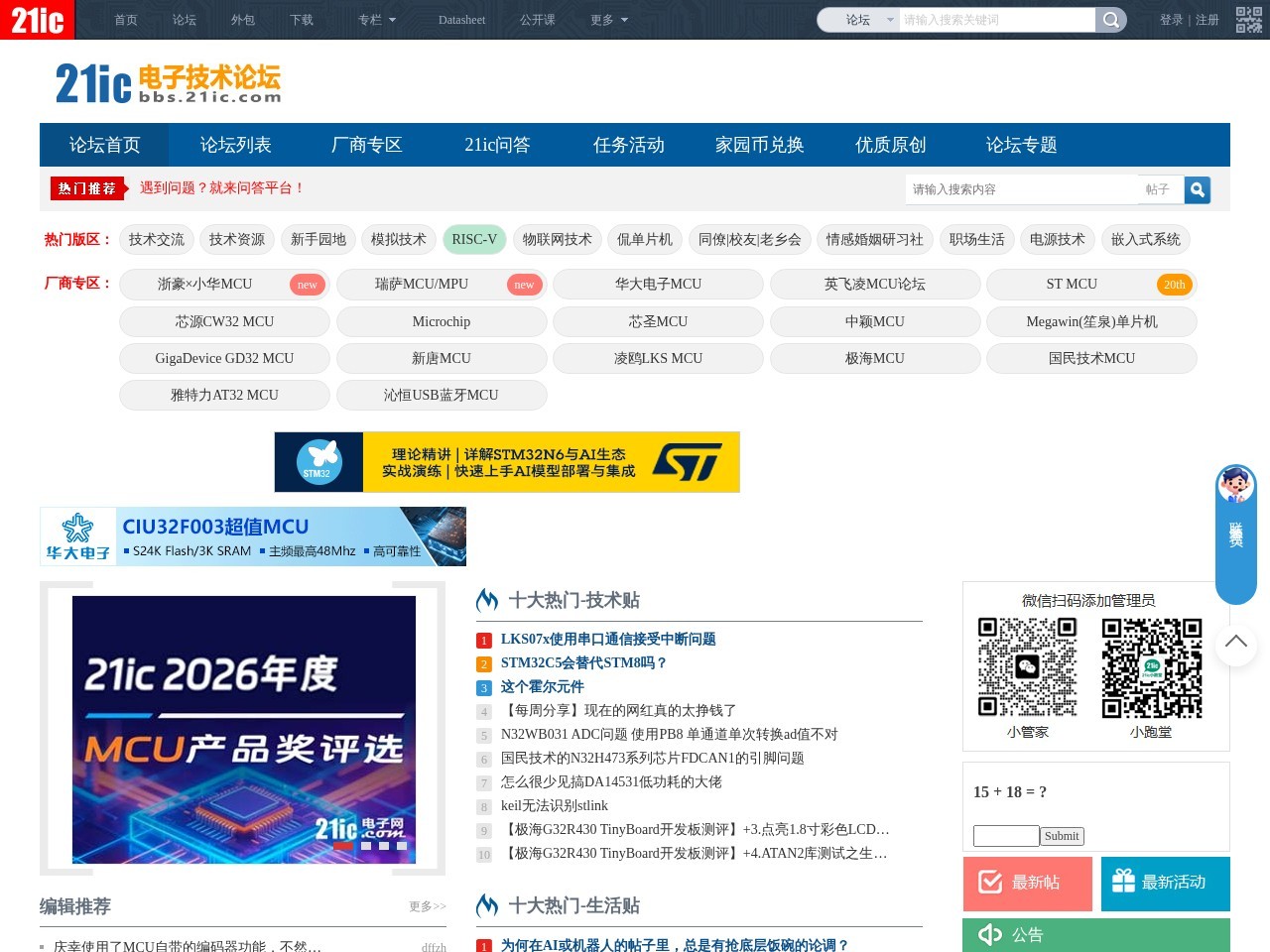Open post keil无法识别stlink

click(555, 806)
